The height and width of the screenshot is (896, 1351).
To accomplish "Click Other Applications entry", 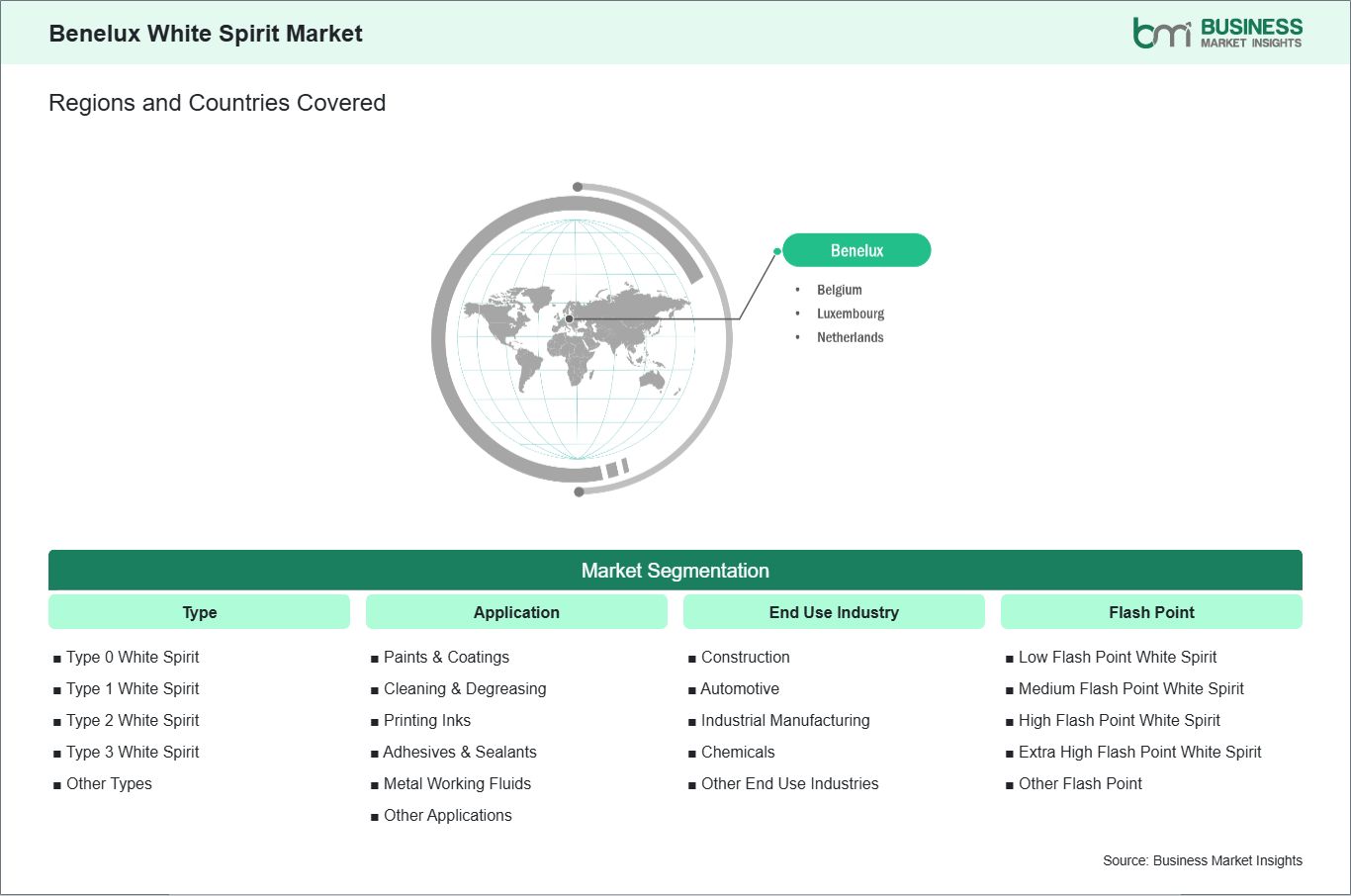I will click(x=448, y=815).
